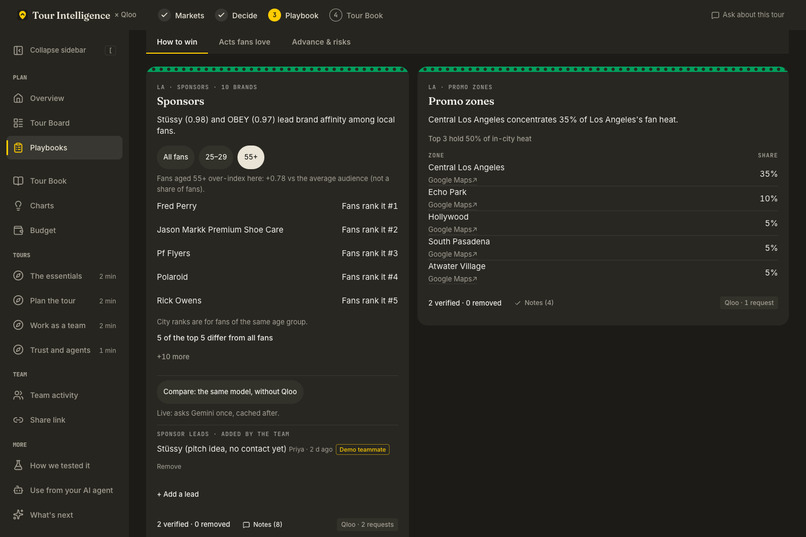
Task: Open Team activity in the sidebar
Action: pos(64,395)
